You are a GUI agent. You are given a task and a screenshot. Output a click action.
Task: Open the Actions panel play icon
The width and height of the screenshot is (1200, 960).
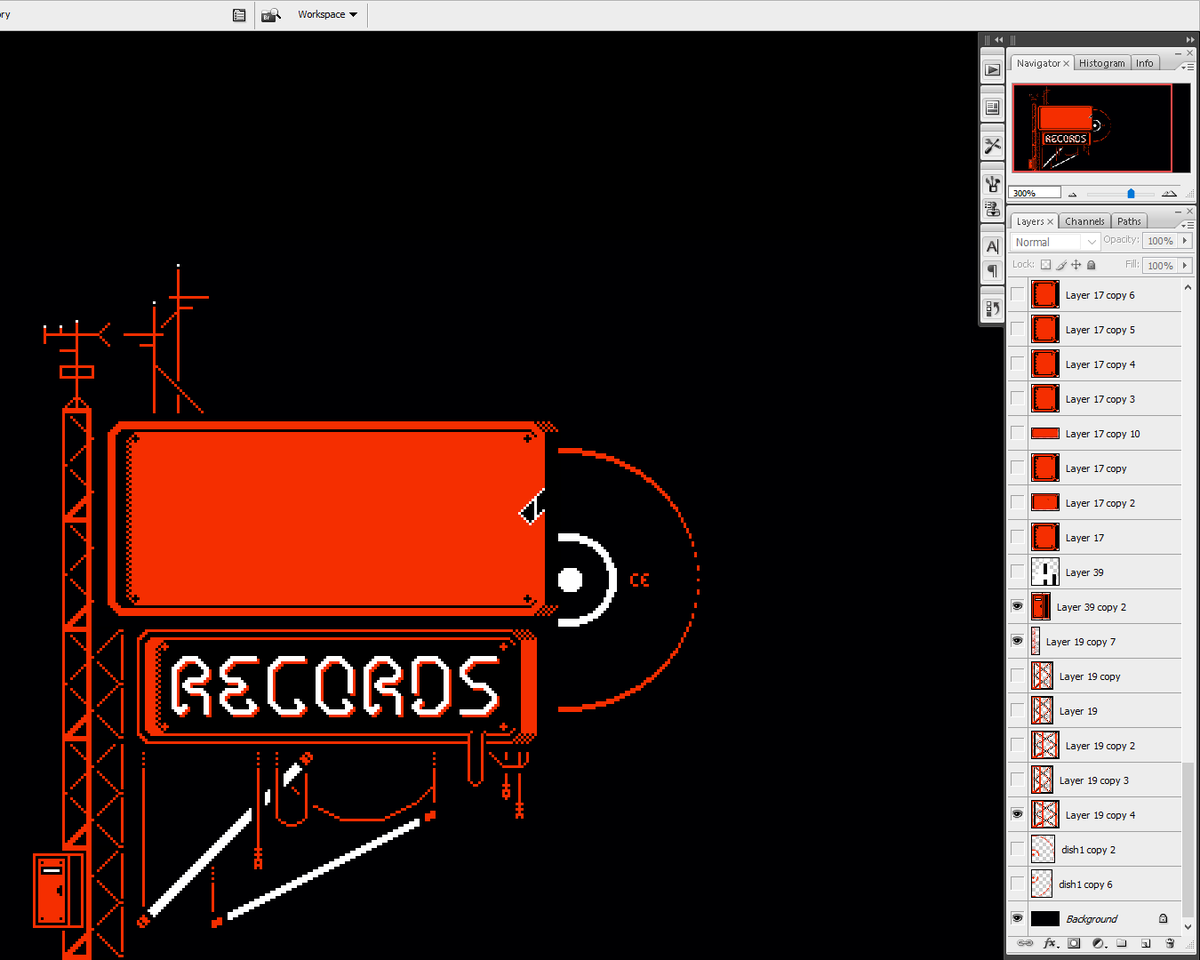pos(992,70)
